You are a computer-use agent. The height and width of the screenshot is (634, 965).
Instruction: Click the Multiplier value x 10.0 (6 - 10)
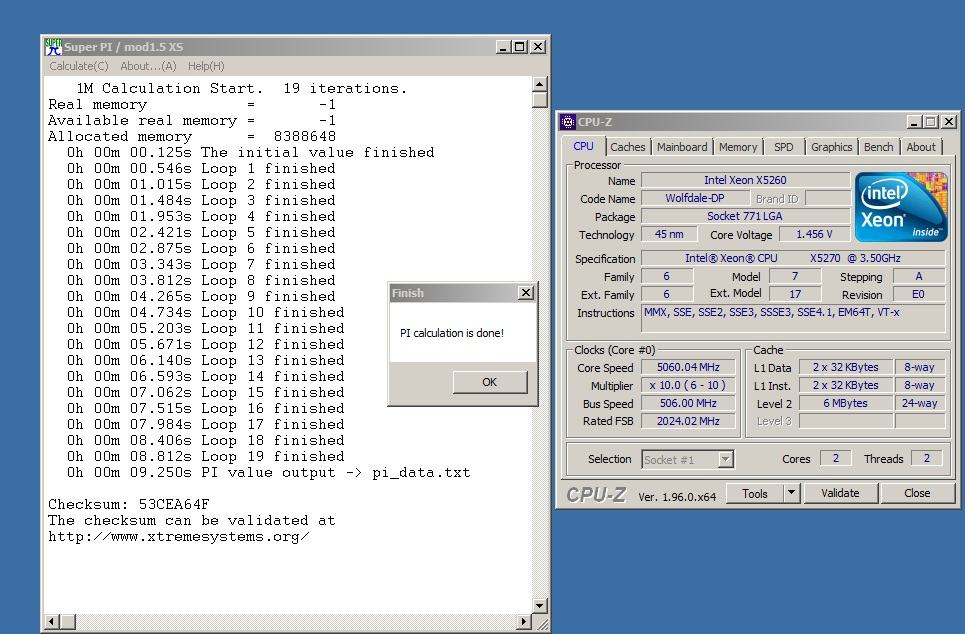tap(688, 385)
